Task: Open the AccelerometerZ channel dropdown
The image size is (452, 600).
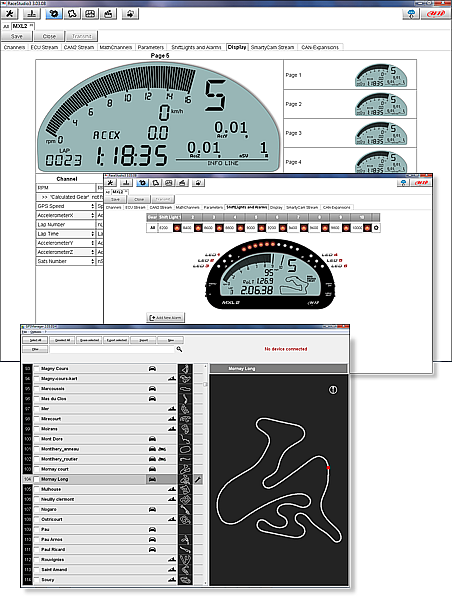Action: (x=65, y=252)
